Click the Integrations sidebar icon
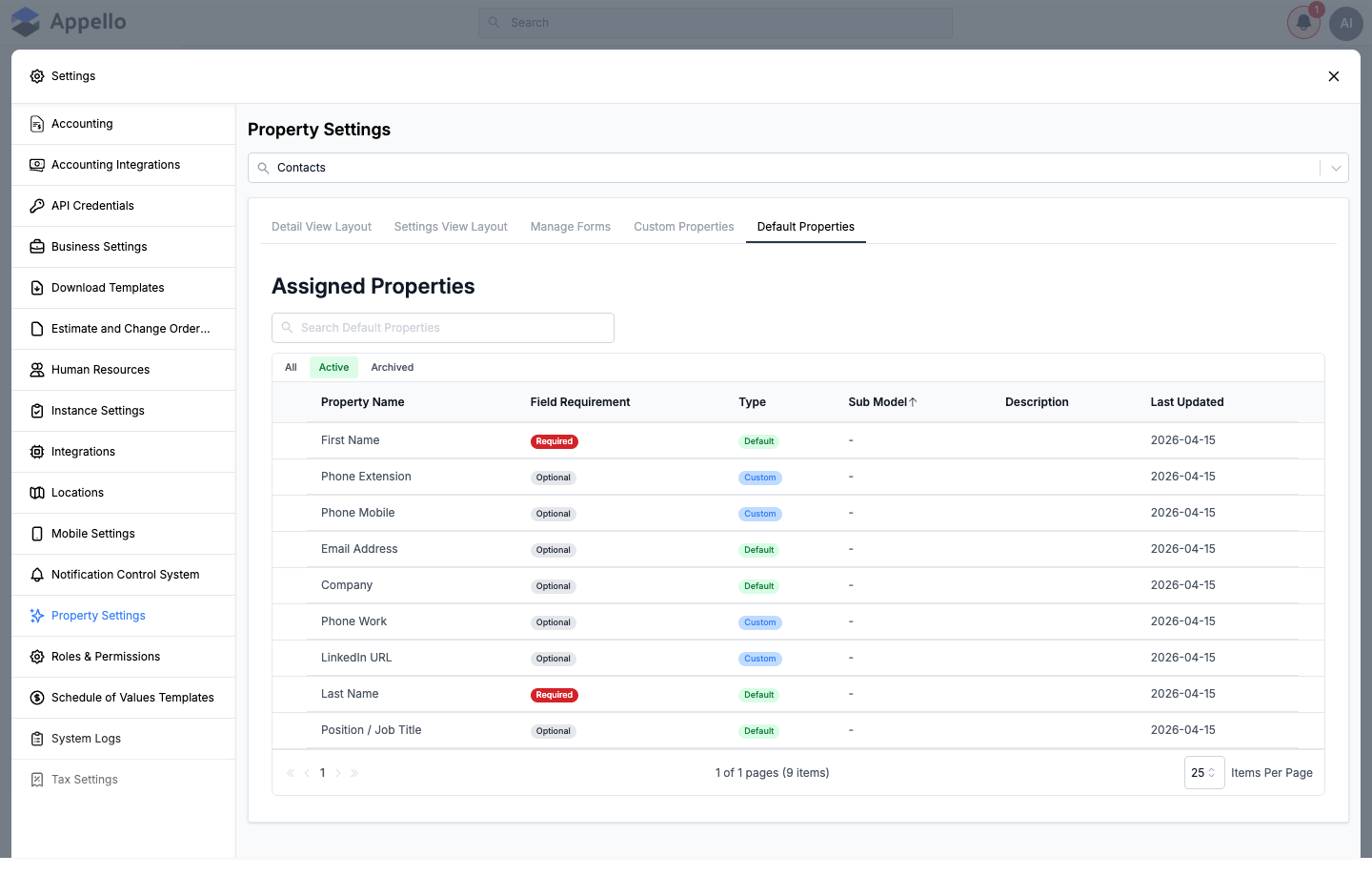This screenshot has height=875, width=1372. click(x=37, y=452)
